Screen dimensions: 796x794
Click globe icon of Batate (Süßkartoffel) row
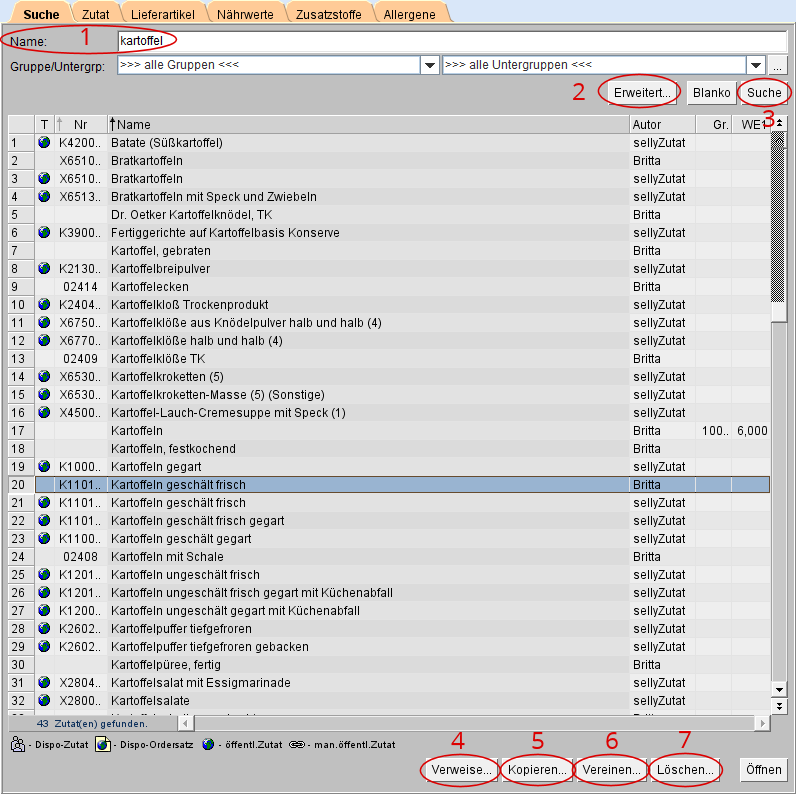[x=44, y=143]
